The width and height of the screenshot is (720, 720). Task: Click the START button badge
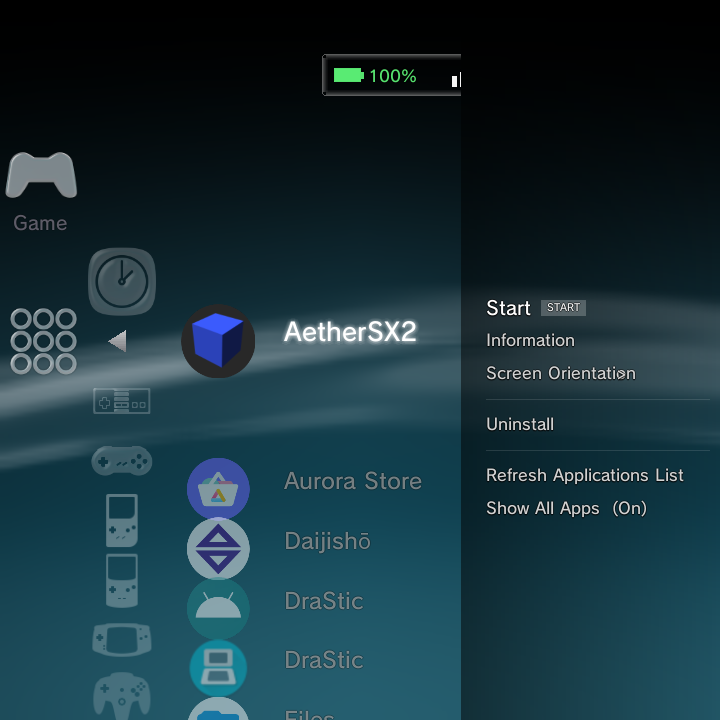563,308
